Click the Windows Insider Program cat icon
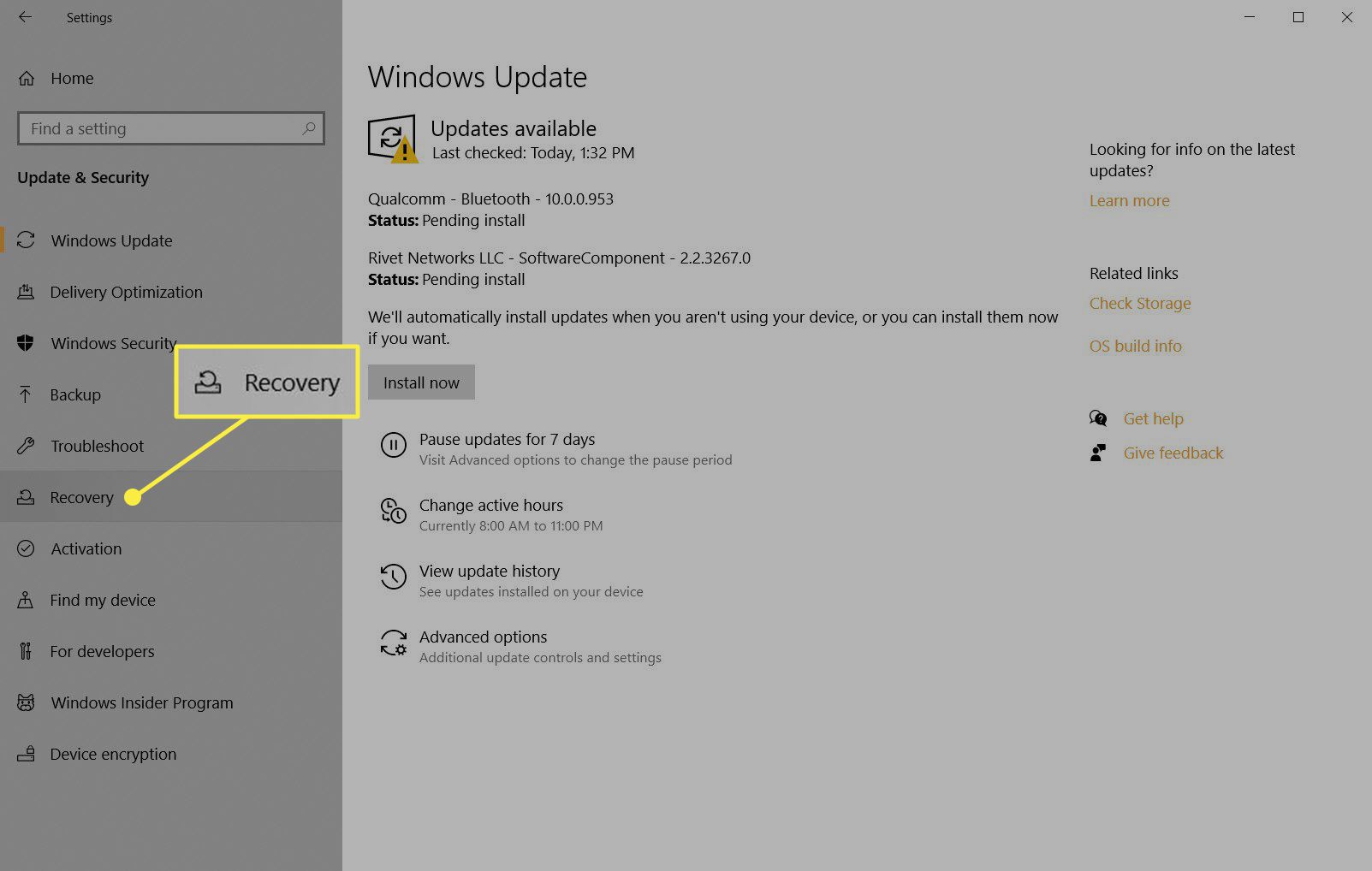This screenshot has width=1372, height=871. [x=26, y=702]
